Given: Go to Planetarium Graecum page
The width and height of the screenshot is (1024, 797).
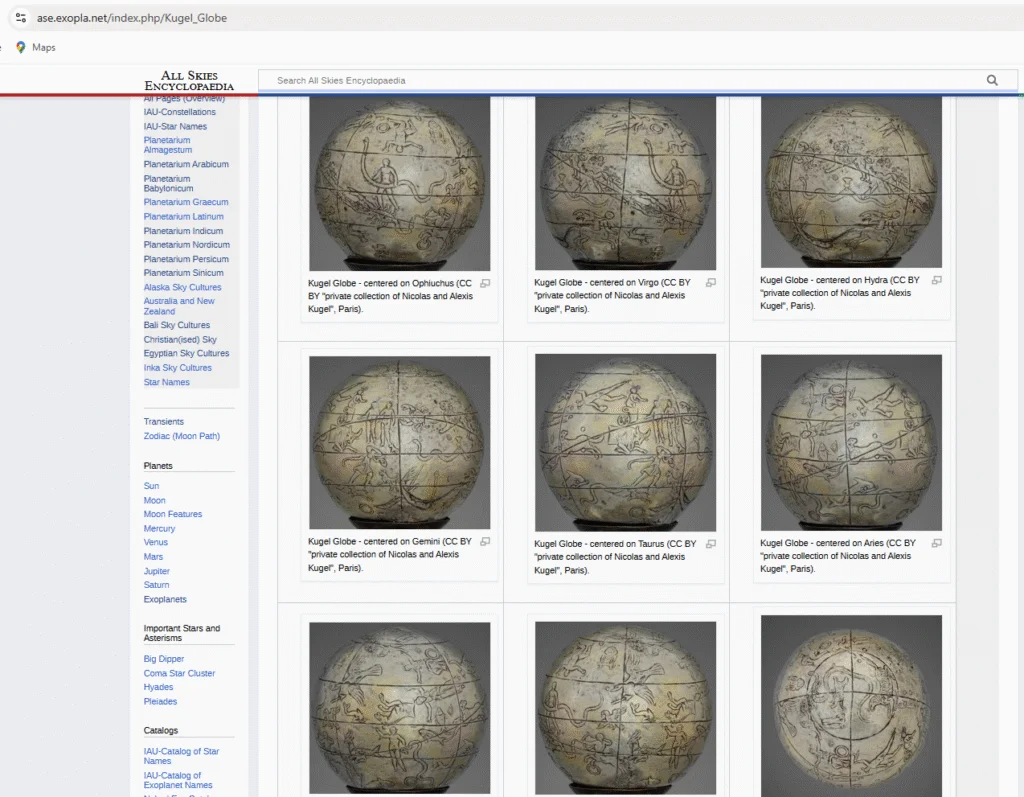Looking at the screenshot, I should 186,203.
